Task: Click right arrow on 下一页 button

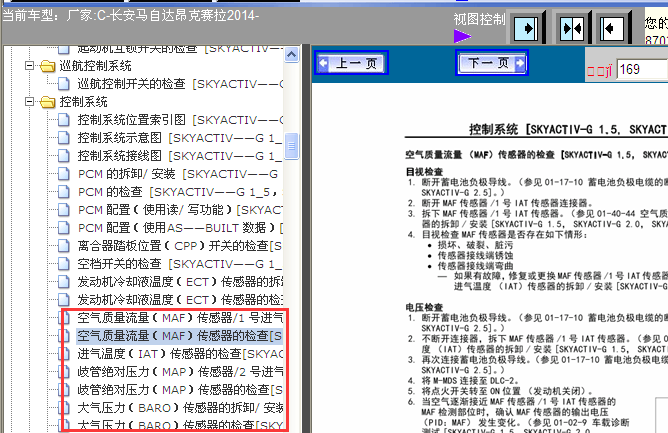Action: tap(520, 63)
